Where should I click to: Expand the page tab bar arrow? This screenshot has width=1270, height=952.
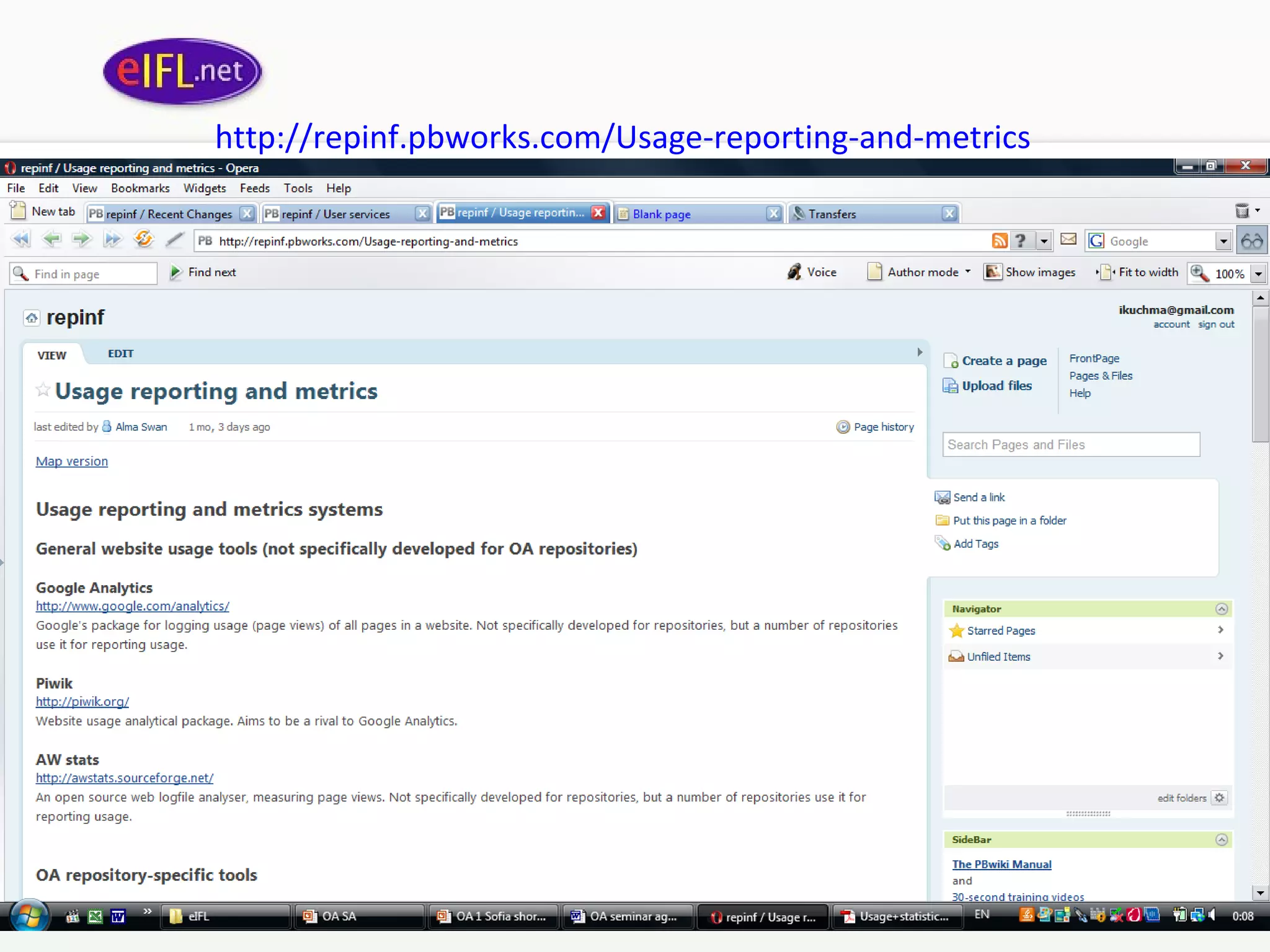tap(920, 353)
